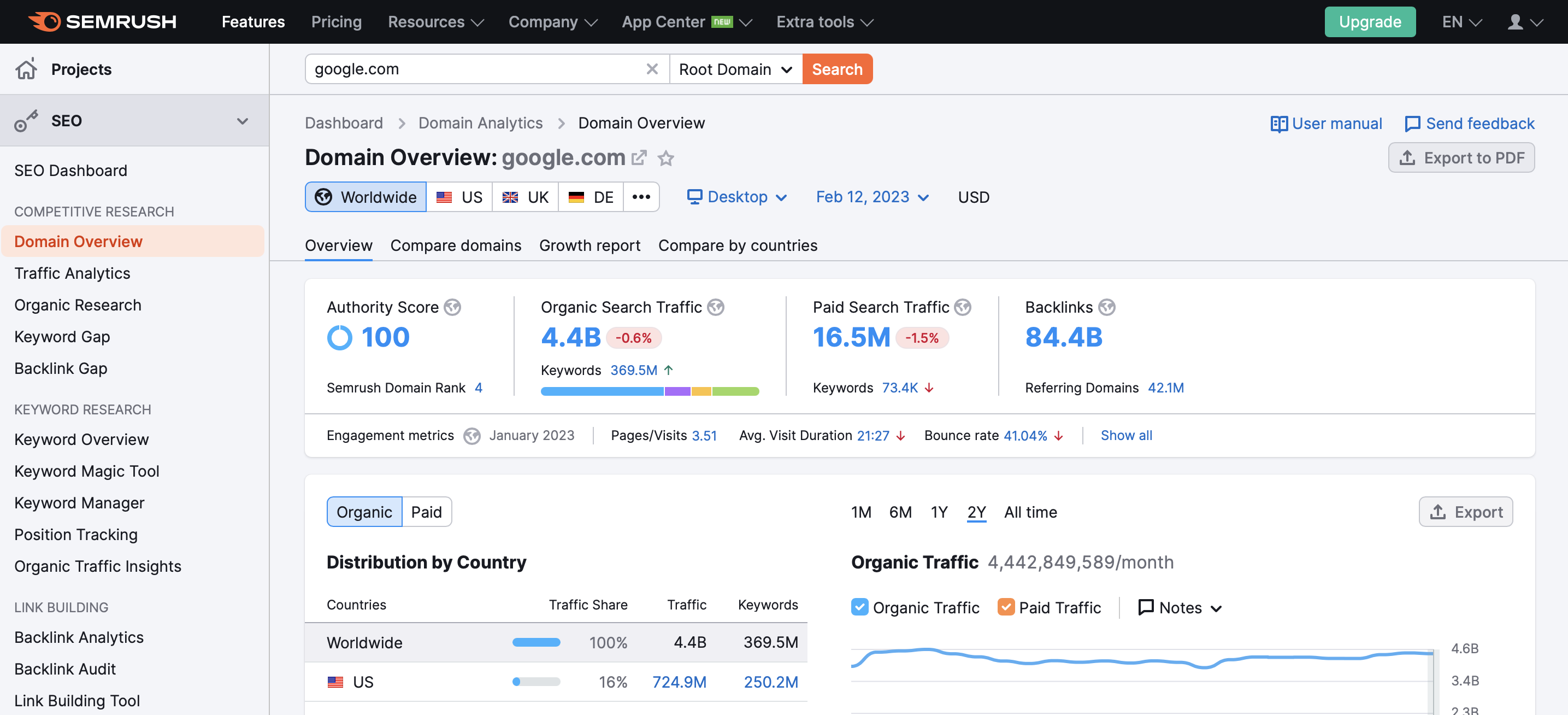Screen dimensions: 1568x715
Task: Click the Organic Search Traffic globe icon
Action: (x=716, y=307)
